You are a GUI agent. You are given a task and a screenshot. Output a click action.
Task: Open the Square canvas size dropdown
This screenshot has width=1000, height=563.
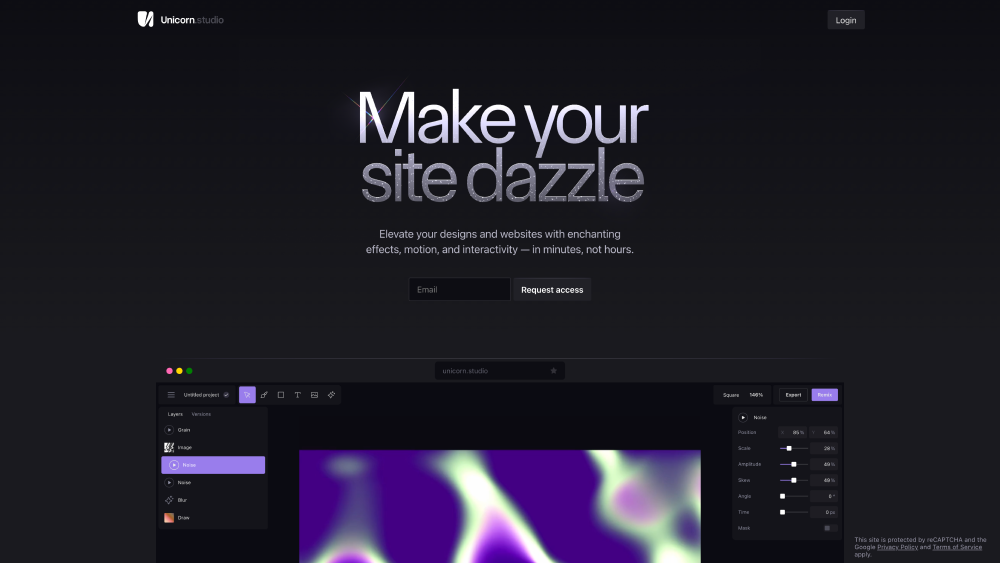point(731,395)
